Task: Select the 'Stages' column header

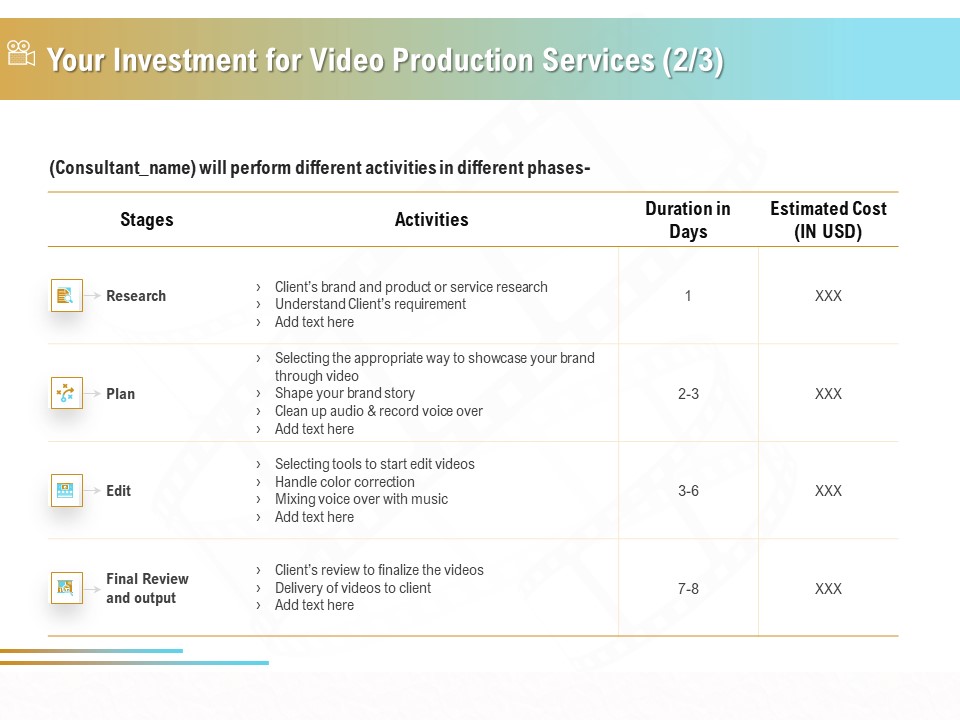Action: [147, 220]
